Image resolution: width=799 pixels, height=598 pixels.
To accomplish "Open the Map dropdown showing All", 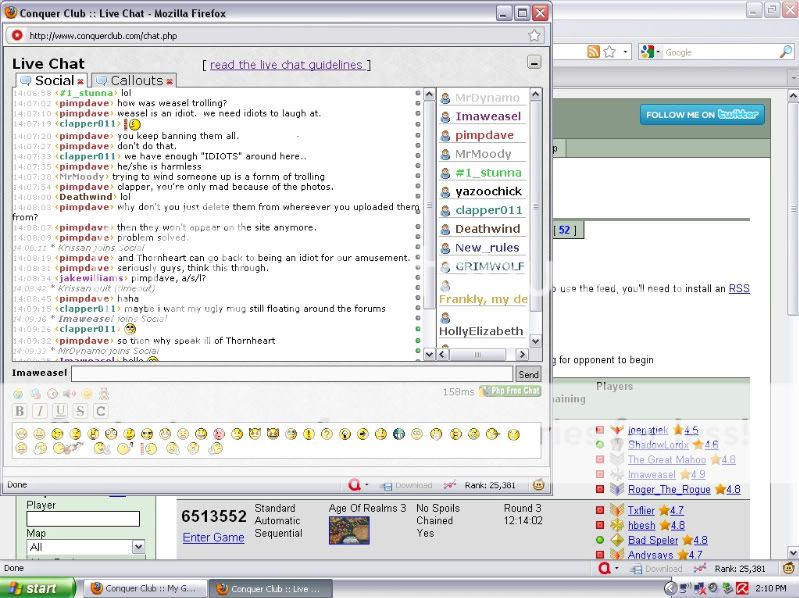I will click(x=138, y=547).
